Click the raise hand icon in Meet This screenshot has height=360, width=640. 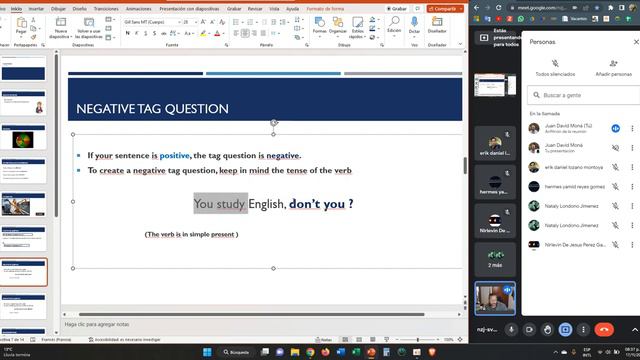[547, 329]
